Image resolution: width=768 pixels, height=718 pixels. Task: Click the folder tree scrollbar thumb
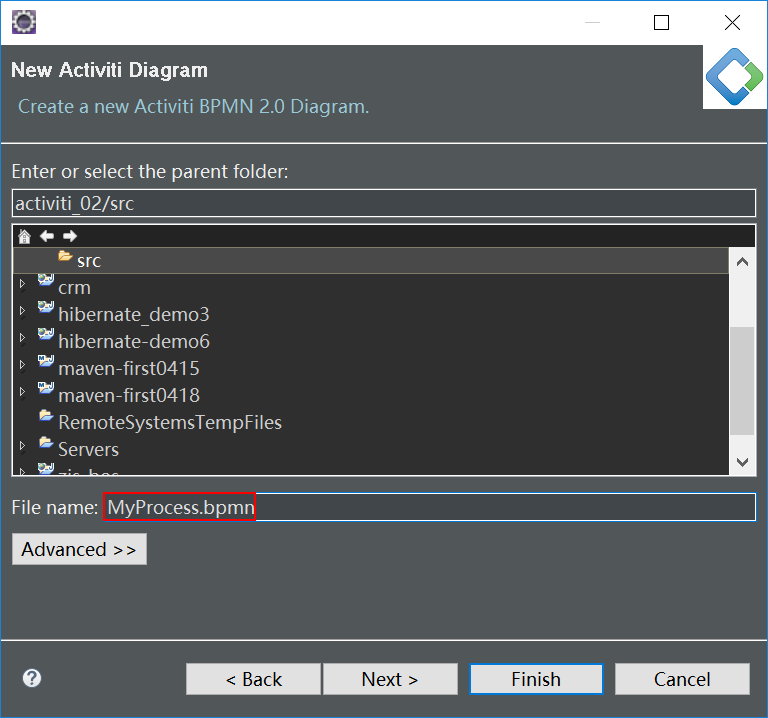(x=742, y=381)
